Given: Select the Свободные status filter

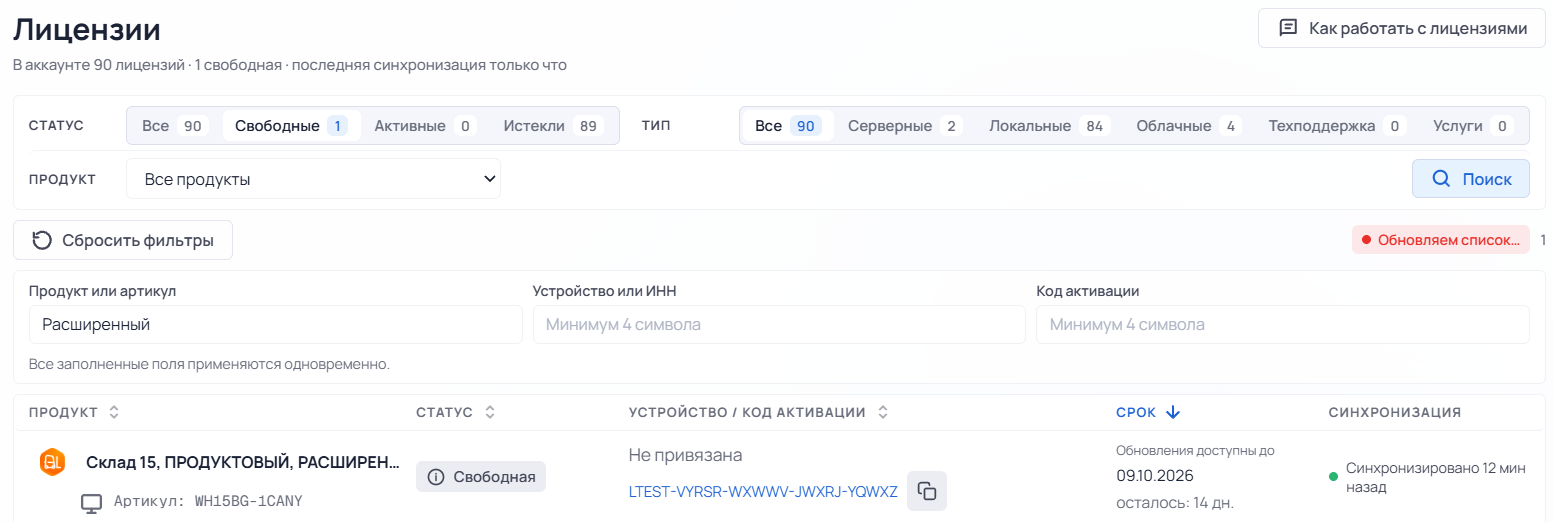Looking at the screenshot, I should [x=291, y=126].
